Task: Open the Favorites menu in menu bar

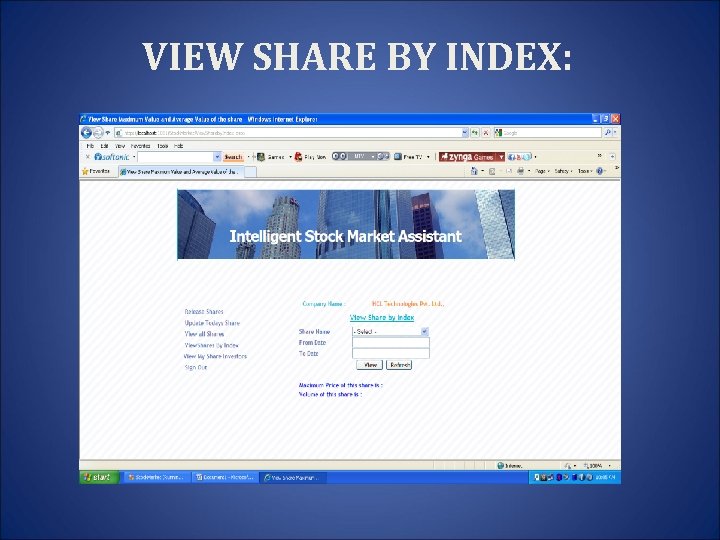Action: (141, 146)
